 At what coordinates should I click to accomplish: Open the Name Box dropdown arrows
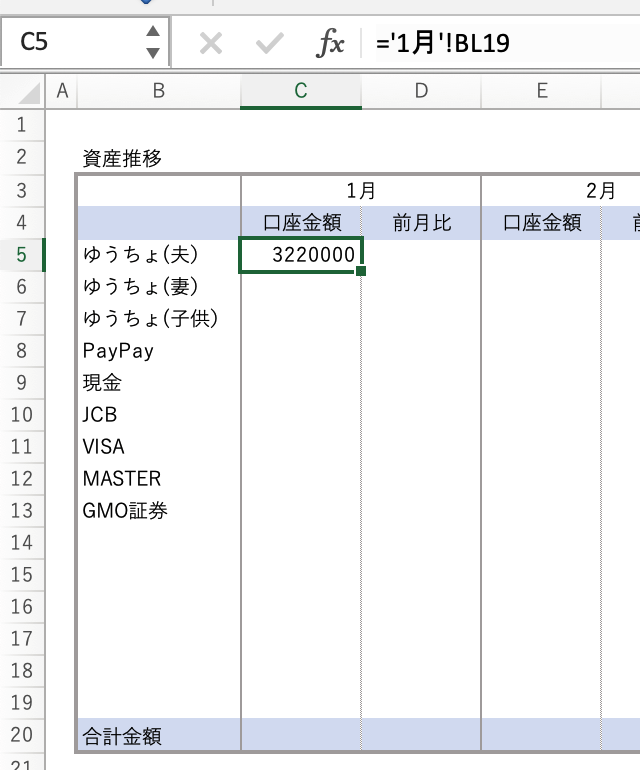[152, 43]
